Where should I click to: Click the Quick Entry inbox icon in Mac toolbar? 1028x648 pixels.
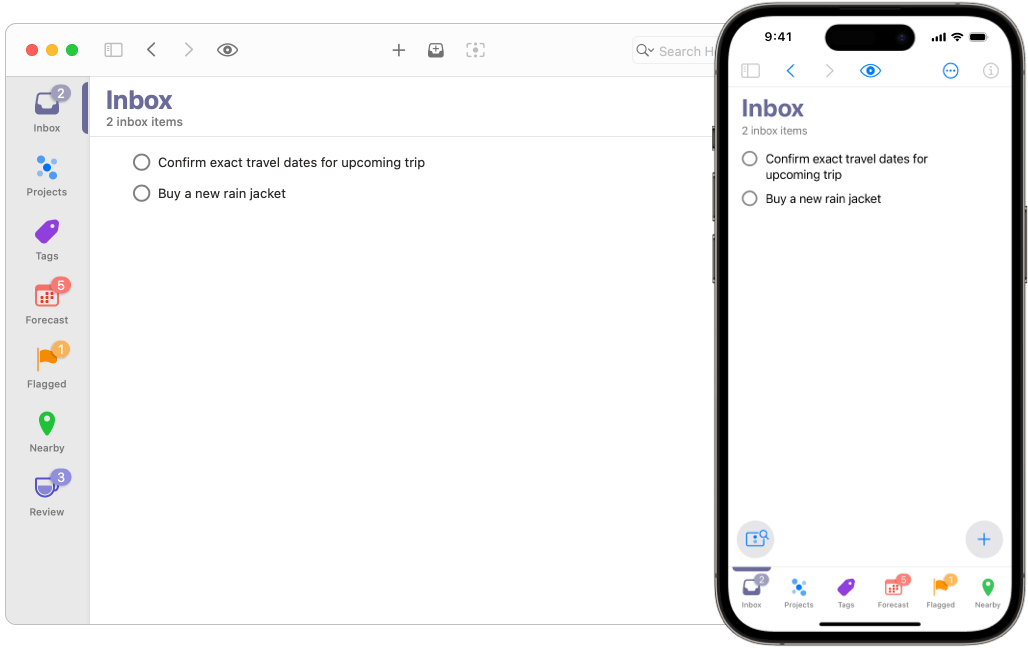click(436, 50)
